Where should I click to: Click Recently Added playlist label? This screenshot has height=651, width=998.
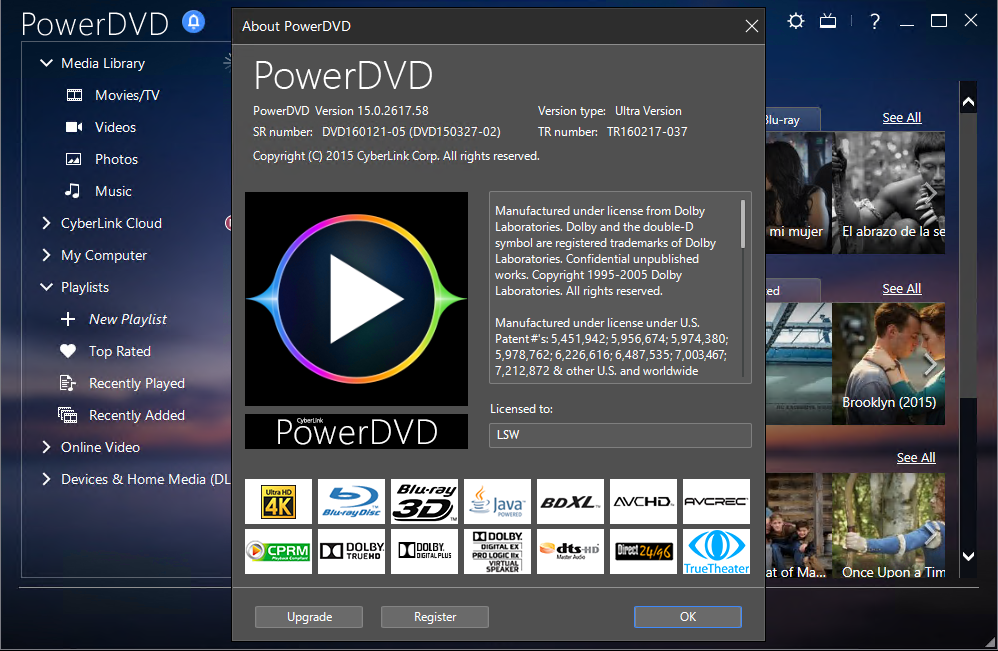[137, 415]
